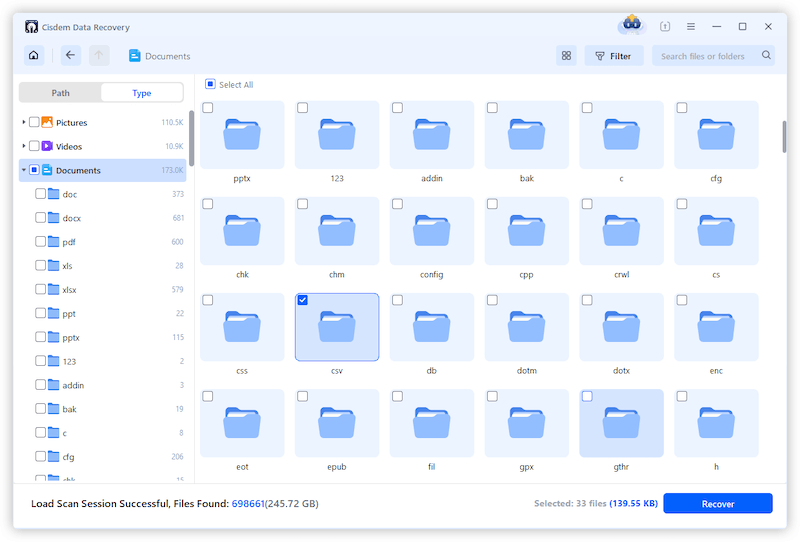Collapse the Documents tree node

(x=23, y=170)
